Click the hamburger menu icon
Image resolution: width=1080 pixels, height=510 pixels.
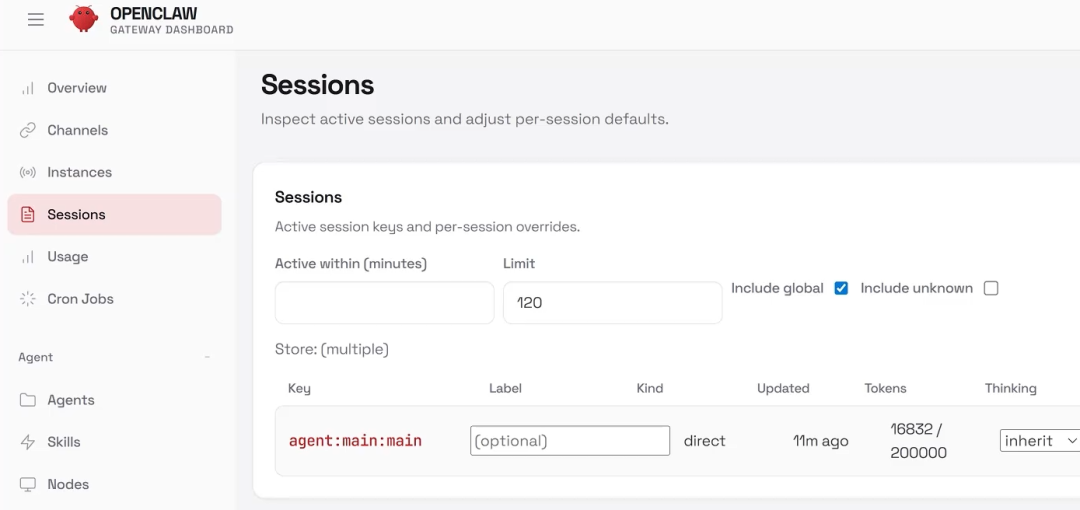[x=36, y=19]
